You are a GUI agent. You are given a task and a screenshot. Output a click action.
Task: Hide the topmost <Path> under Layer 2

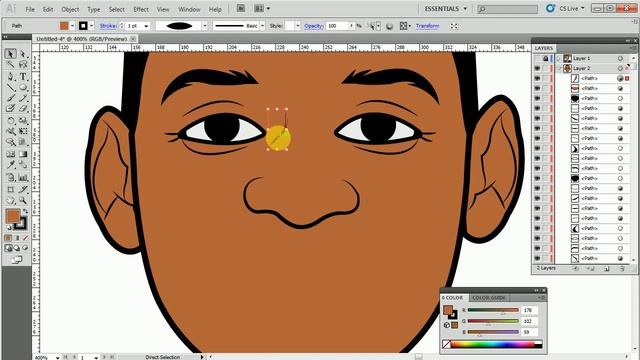point(537,78)
